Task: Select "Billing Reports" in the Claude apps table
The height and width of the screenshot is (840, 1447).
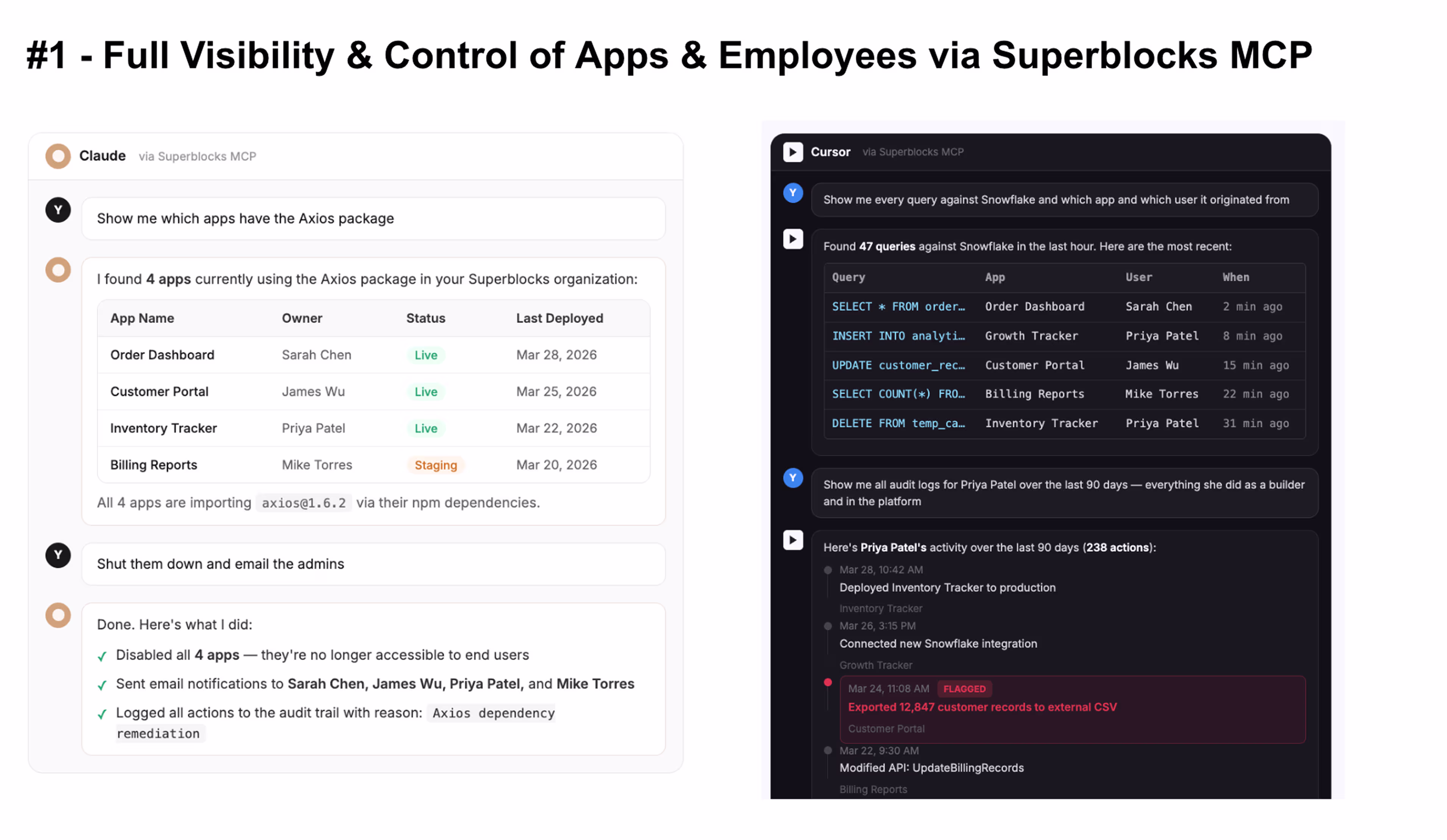Action: coord(154,465)
